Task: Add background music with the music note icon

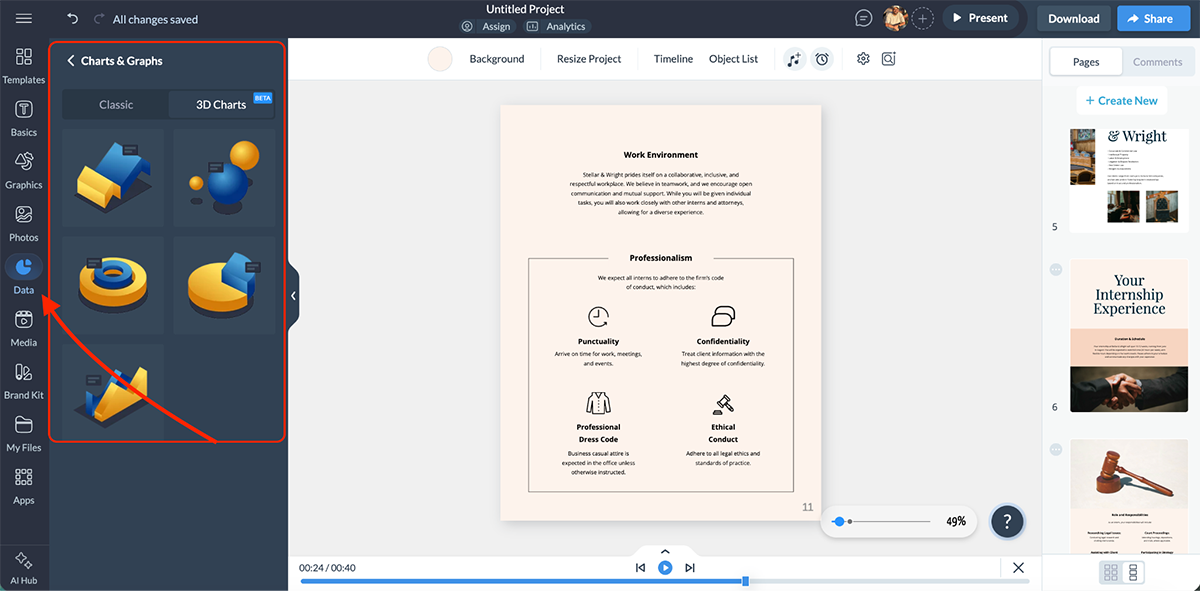Action: (793, 59)
